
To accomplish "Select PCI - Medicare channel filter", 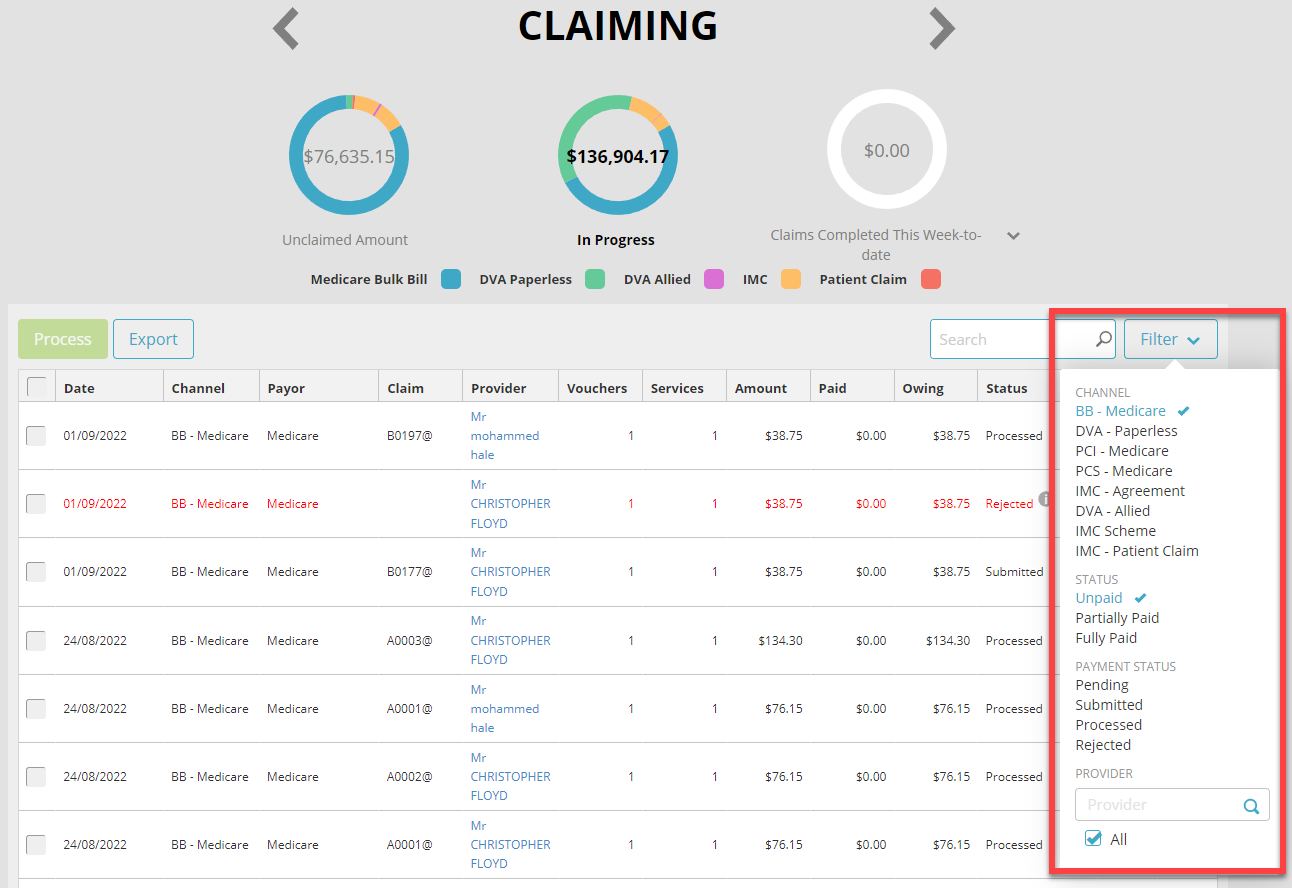I will tap(1122, 451).
